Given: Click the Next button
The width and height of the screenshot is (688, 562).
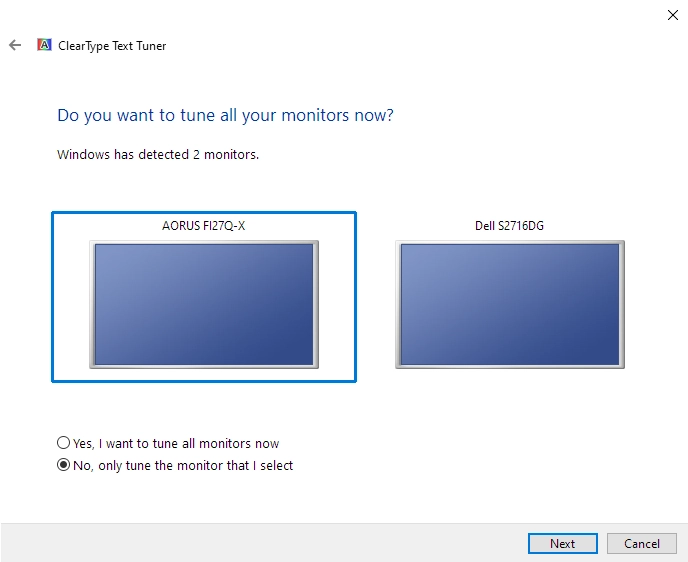Looking at the screenshot, I should coord(563,544).
